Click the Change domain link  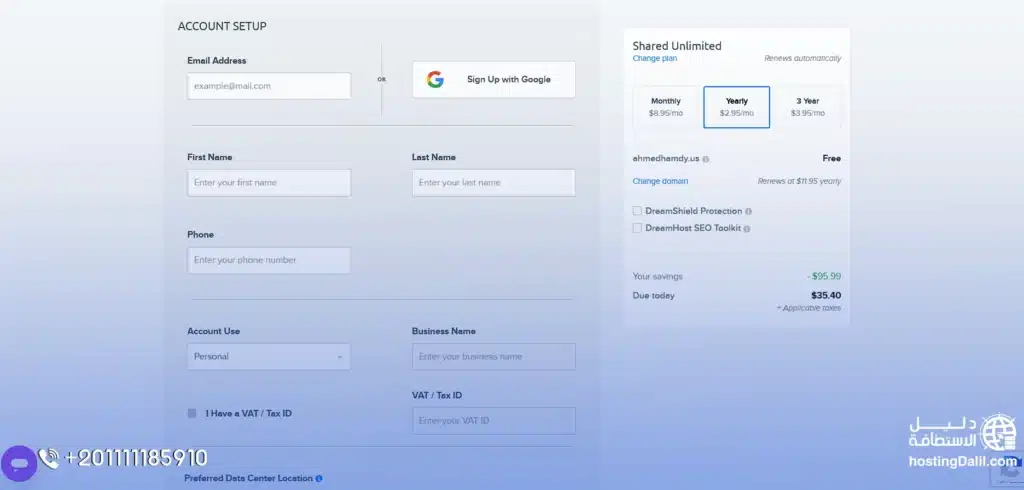[x=660, y=181]
